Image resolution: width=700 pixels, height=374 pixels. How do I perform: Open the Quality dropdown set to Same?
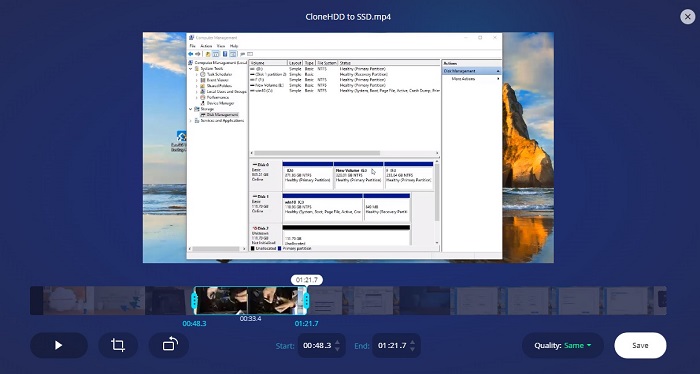(x=562, y=345)
